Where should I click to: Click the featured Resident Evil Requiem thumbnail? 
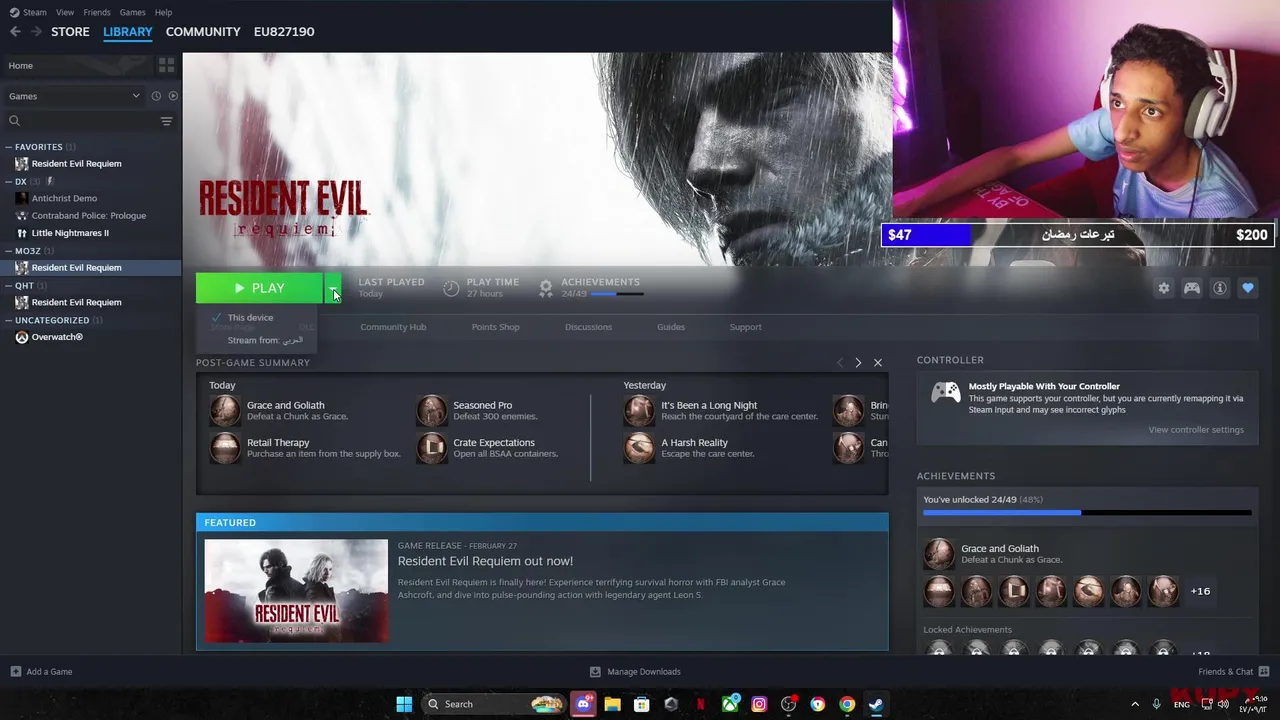[296, 591]
